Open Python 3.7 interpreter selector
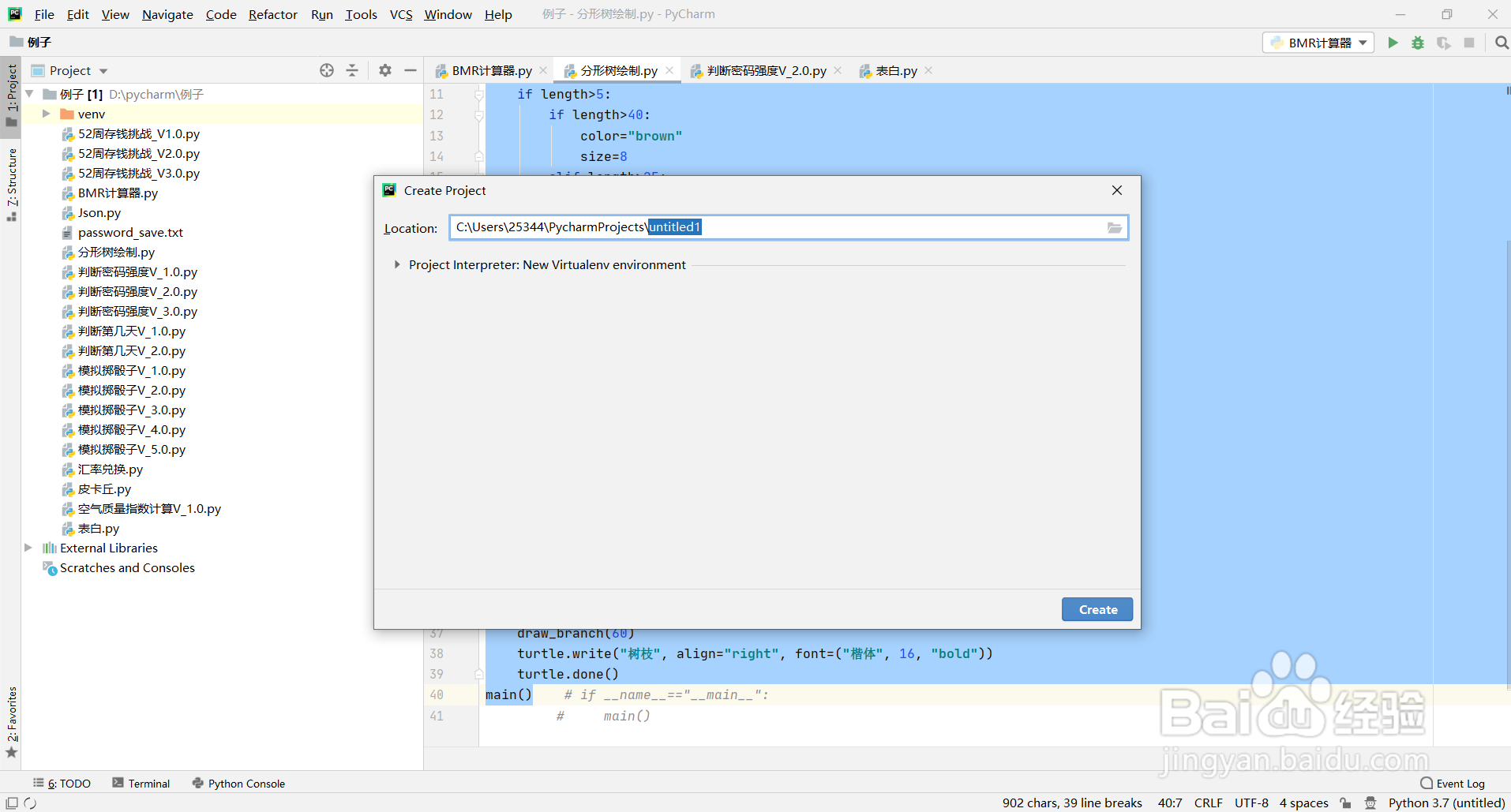The width and height of the screenshot is (1511, 812). click(1446, 803)
